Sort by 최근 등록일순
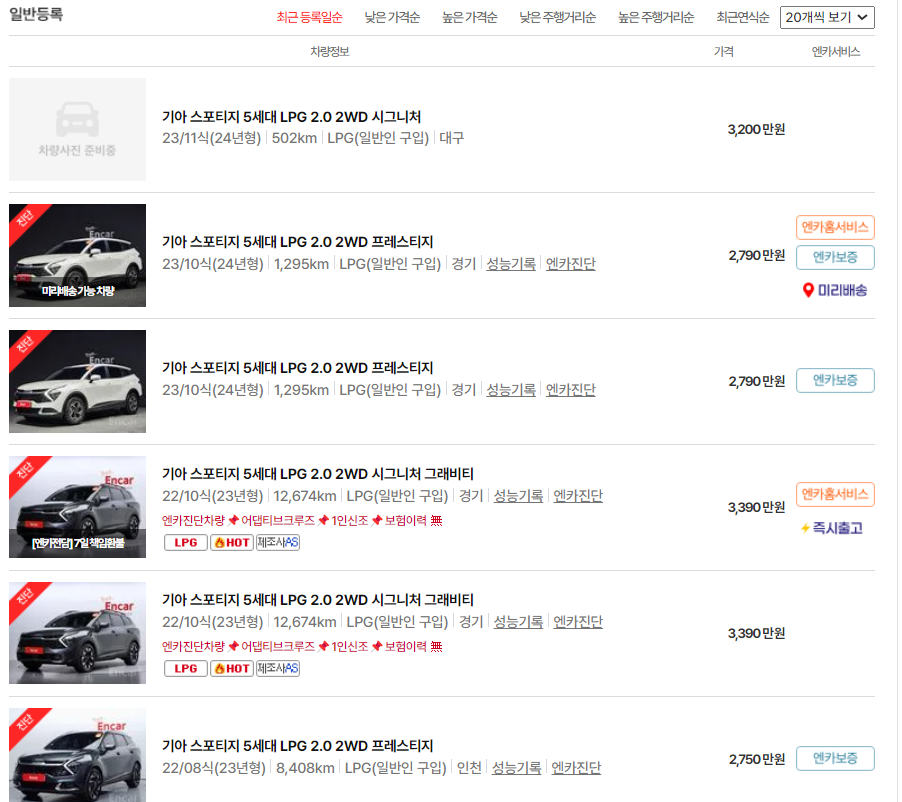 [309, 17]
